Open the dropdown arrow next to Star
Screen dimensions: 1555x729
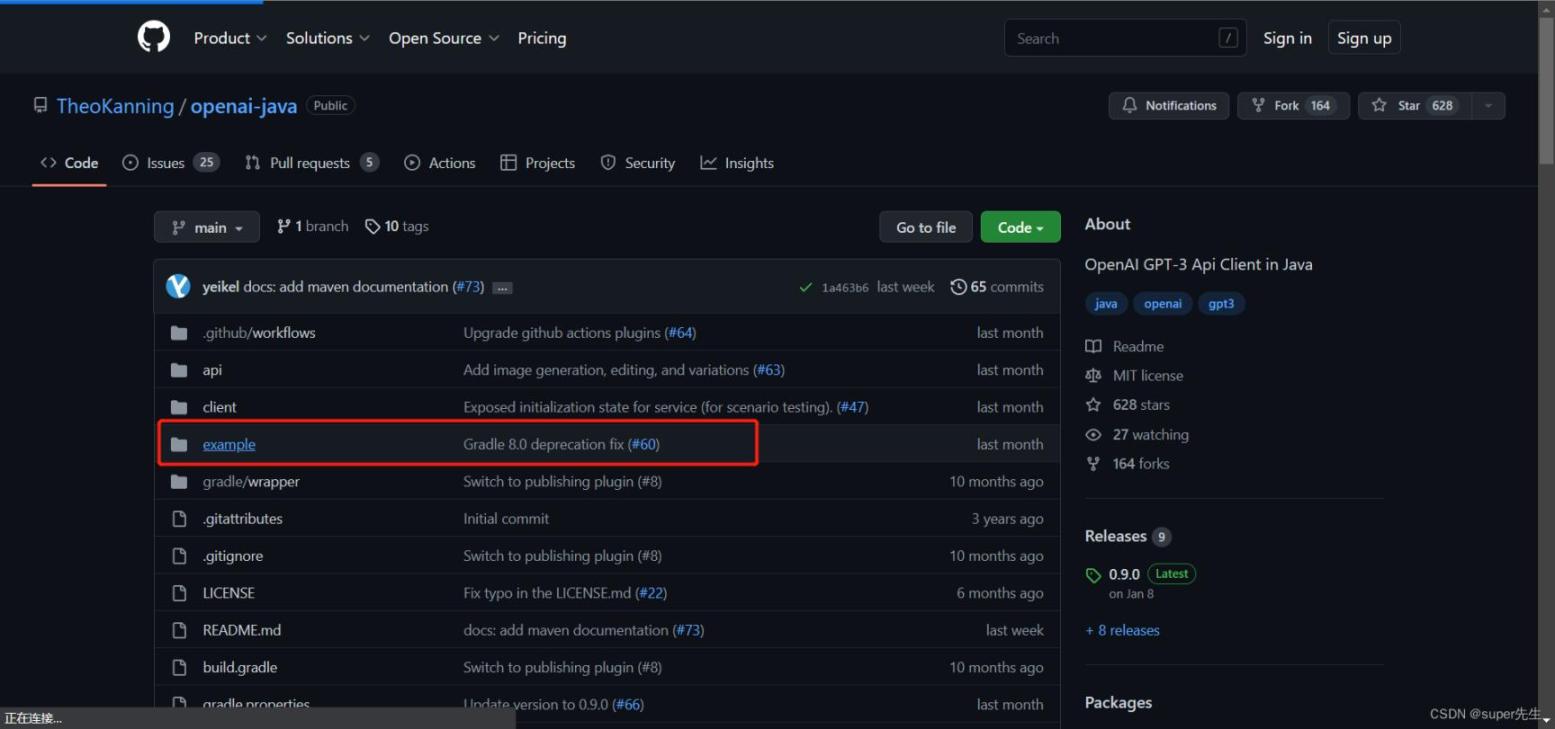tap(1488, 105)
